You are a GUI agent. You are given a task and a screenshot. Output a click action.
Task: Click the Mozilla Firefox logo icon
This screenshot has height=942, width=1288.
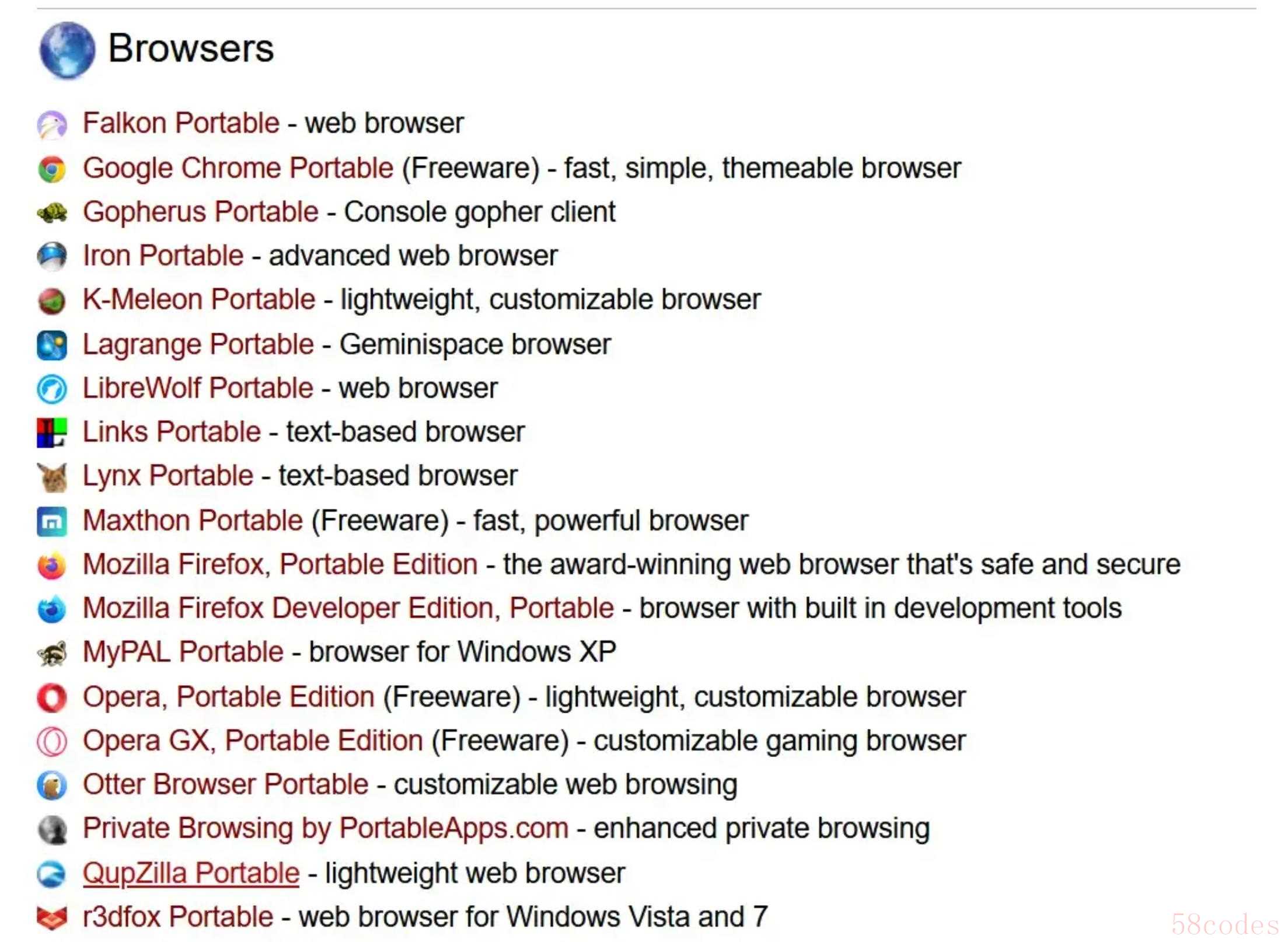click(52, 566)
